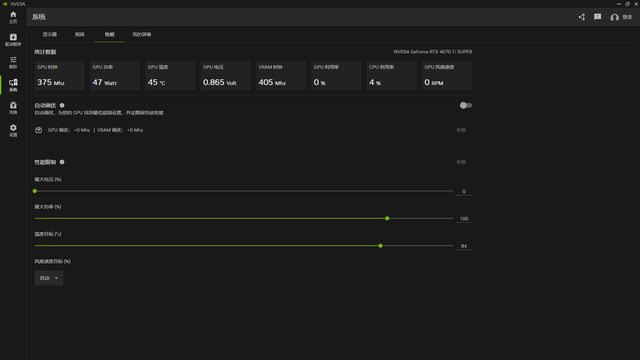
Task: Open the Drivers section in sidebar
Action: [13, 40]
